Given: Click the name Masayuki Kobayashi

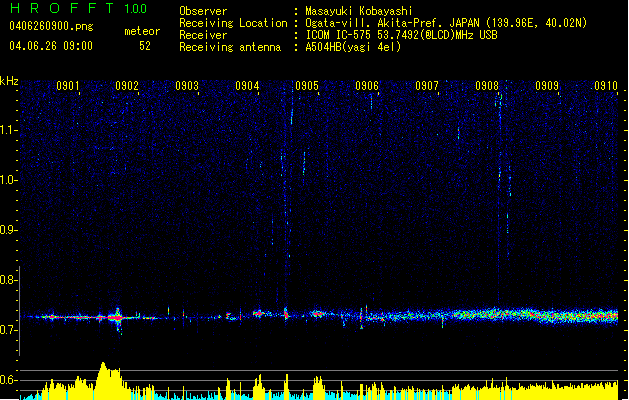Looking at the screenshot, I should click(359, 11).
